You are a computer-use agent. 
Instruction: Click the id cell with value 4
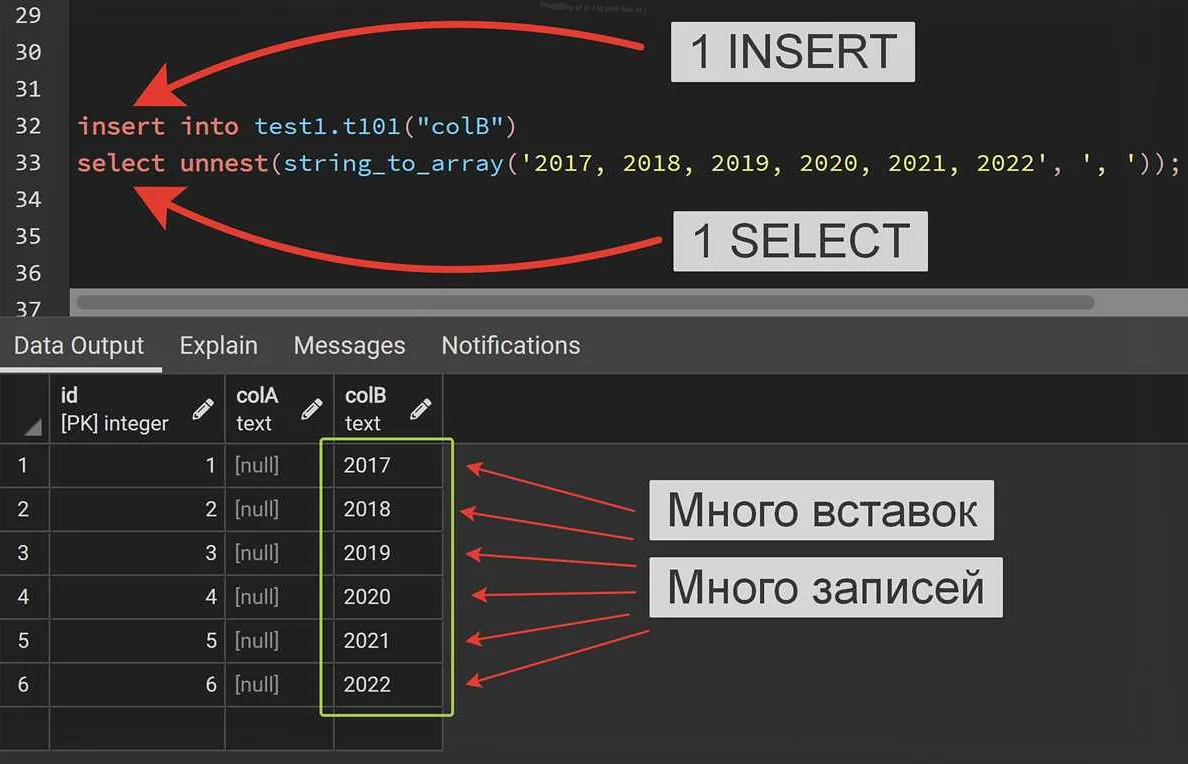pos(137,596)
